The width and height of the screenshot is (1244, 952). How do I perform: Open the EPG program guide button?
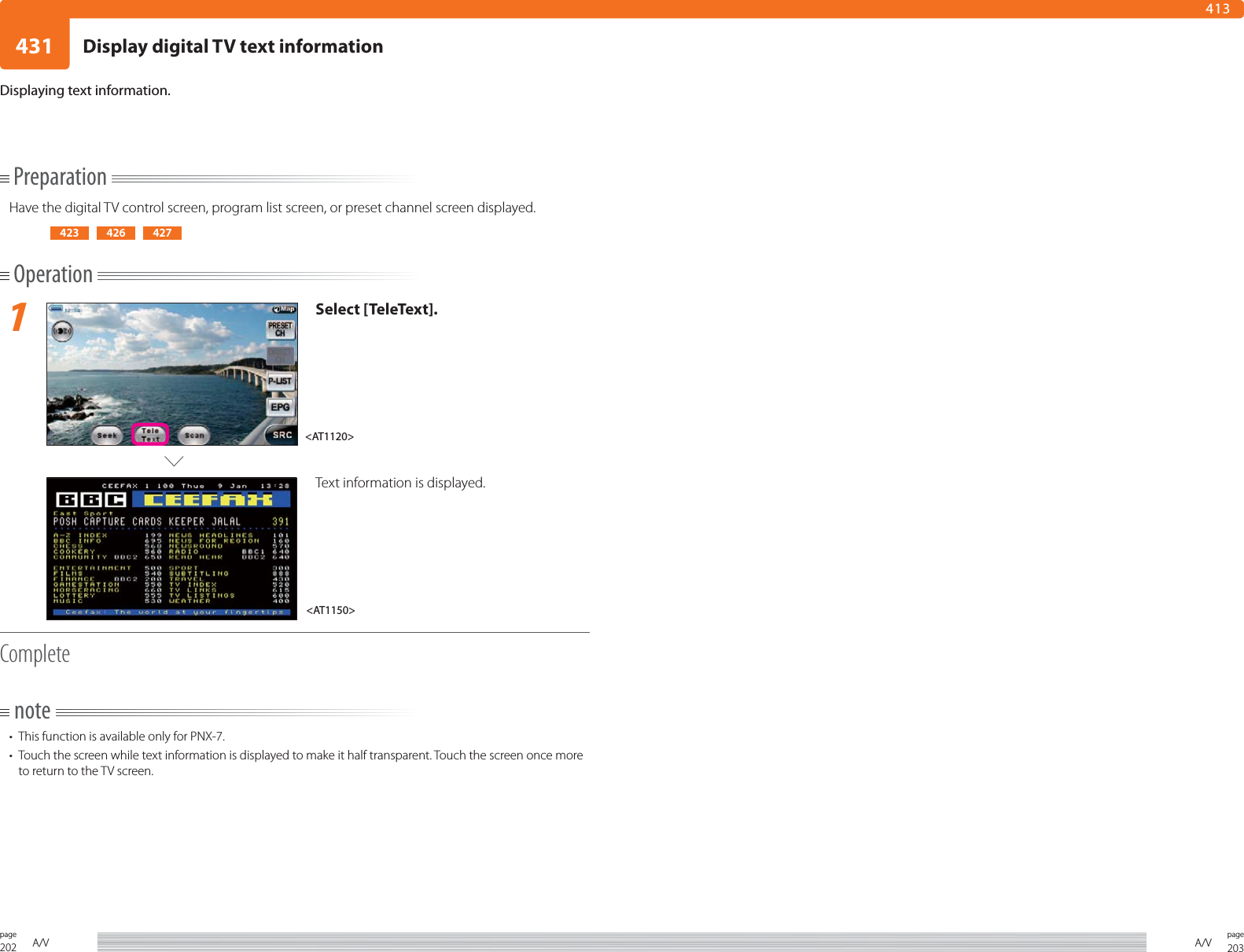[280, 407]
